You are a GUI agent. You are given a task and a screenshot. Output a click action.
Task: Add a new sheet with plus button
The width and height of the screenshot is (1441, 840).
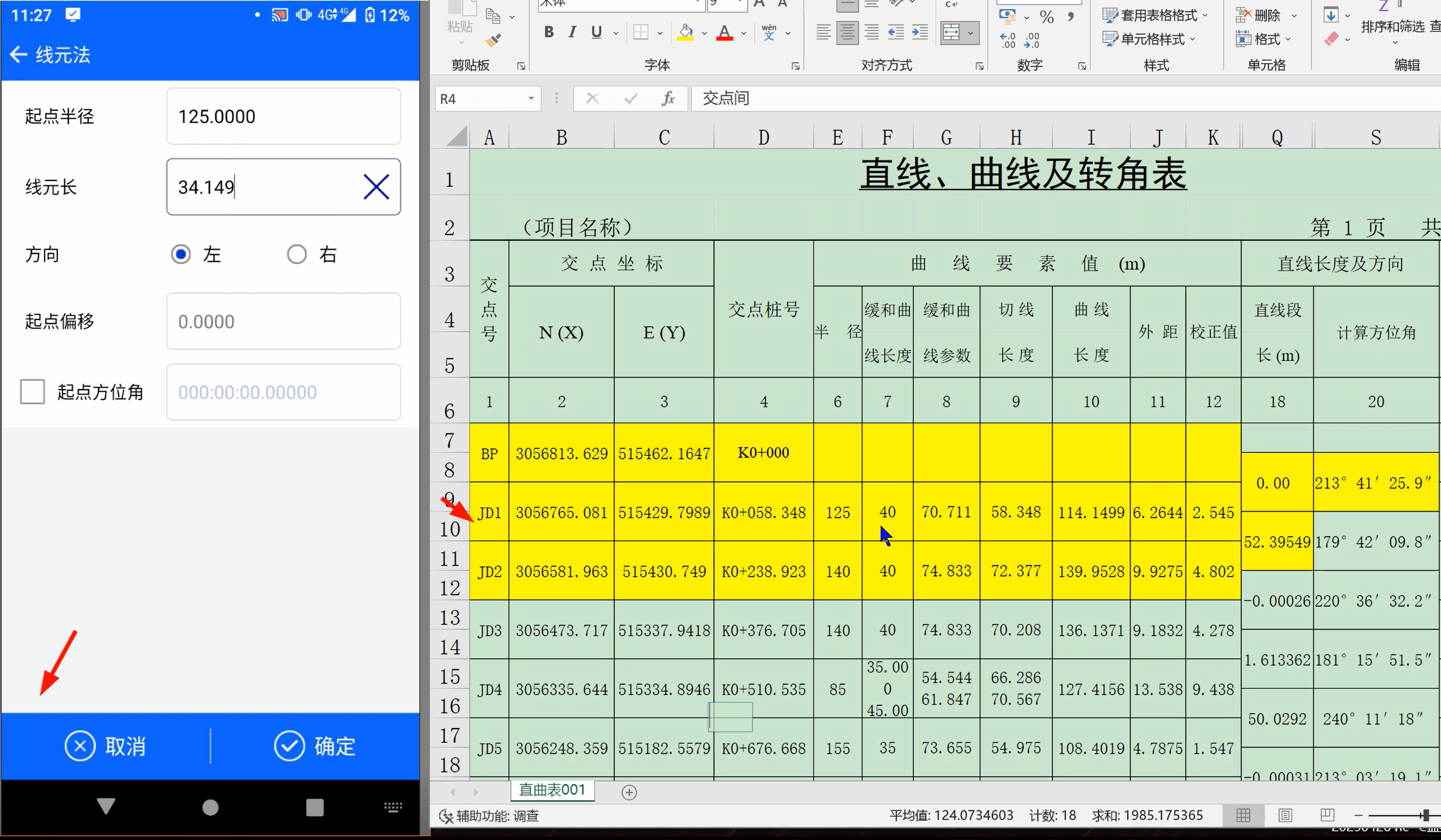click(x=629, y=792)
